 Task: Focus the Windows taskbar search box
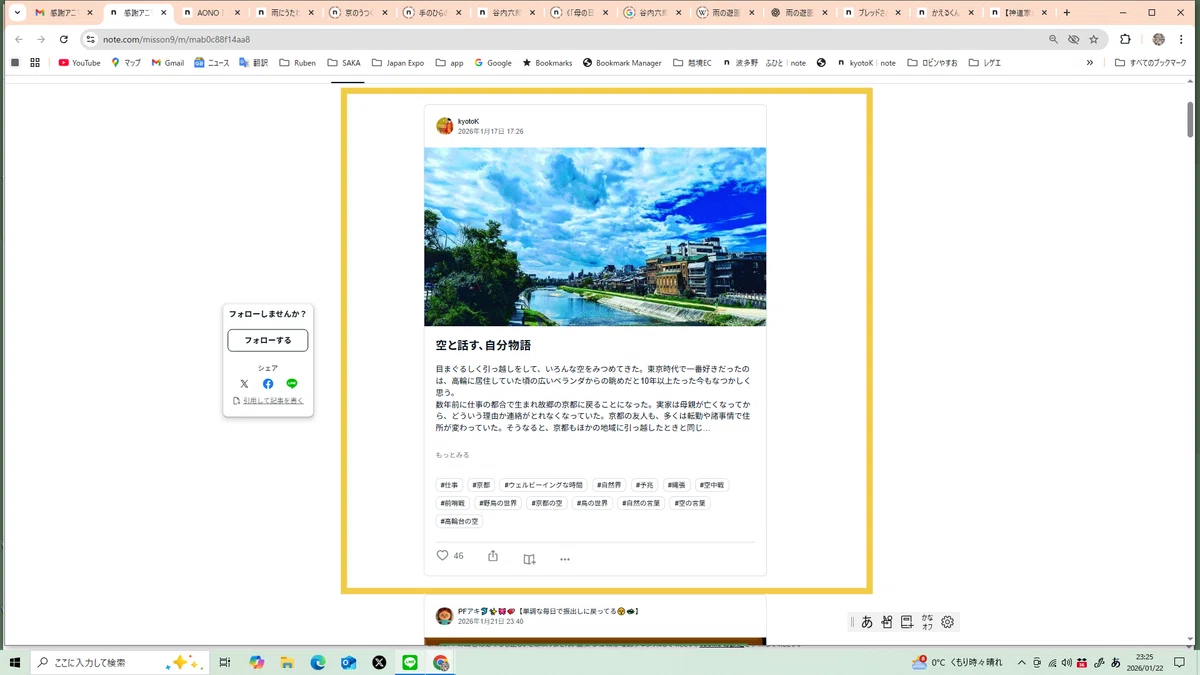(118, 662)
